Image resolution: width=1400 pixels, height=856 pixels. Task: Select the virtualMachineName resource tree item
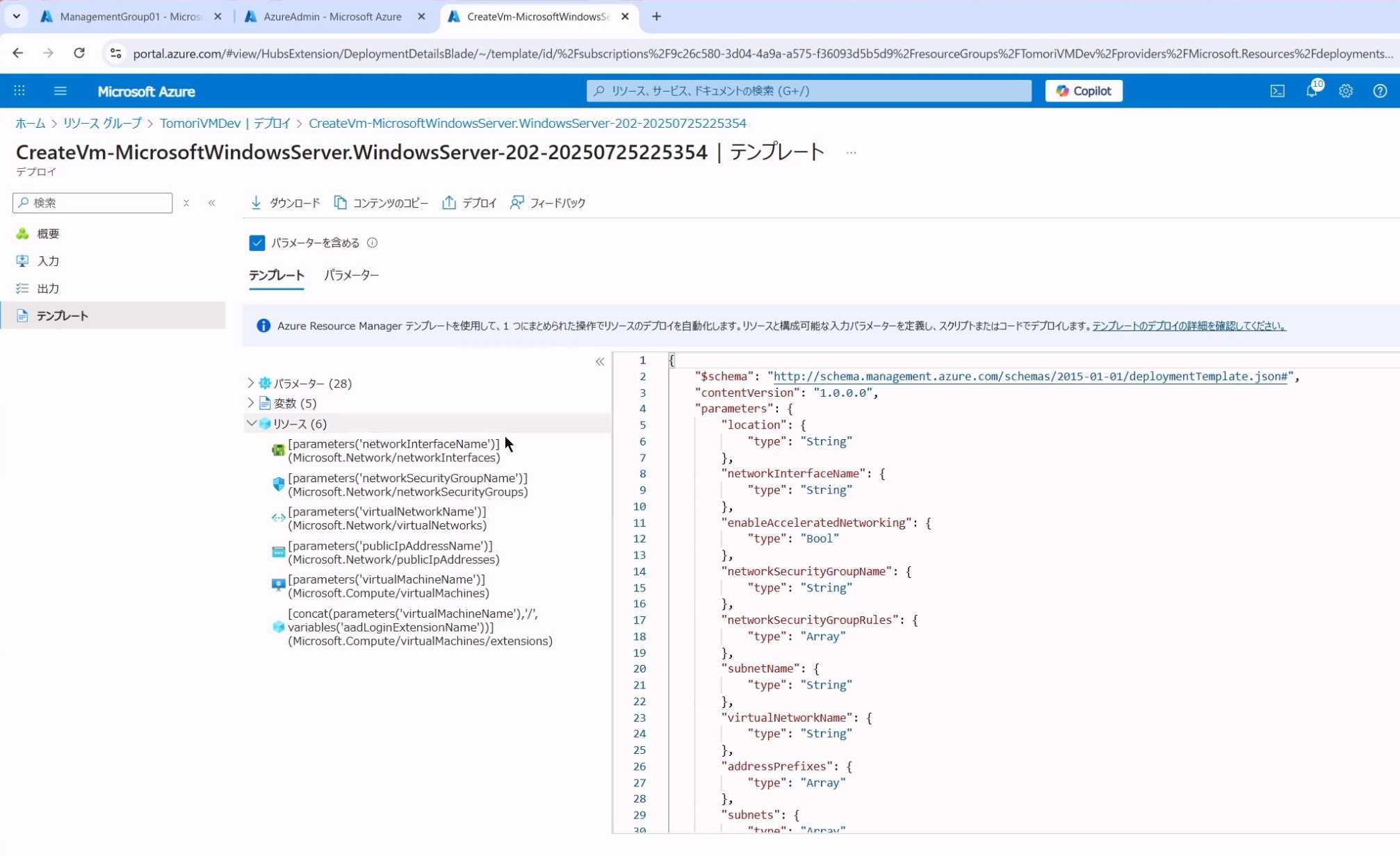[388, 586]
